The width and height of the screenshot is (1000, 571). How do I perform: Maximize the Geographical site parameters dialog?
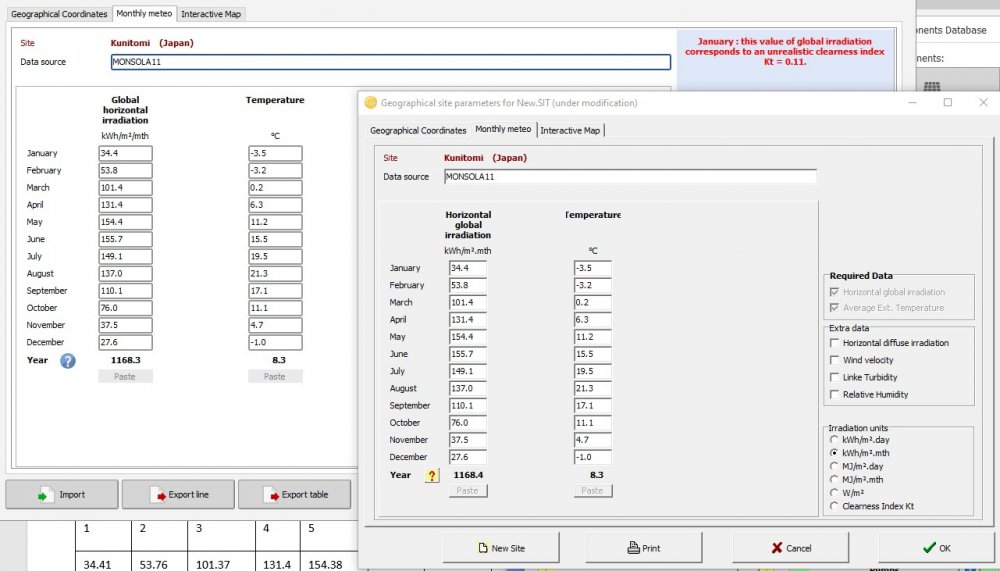948,102
